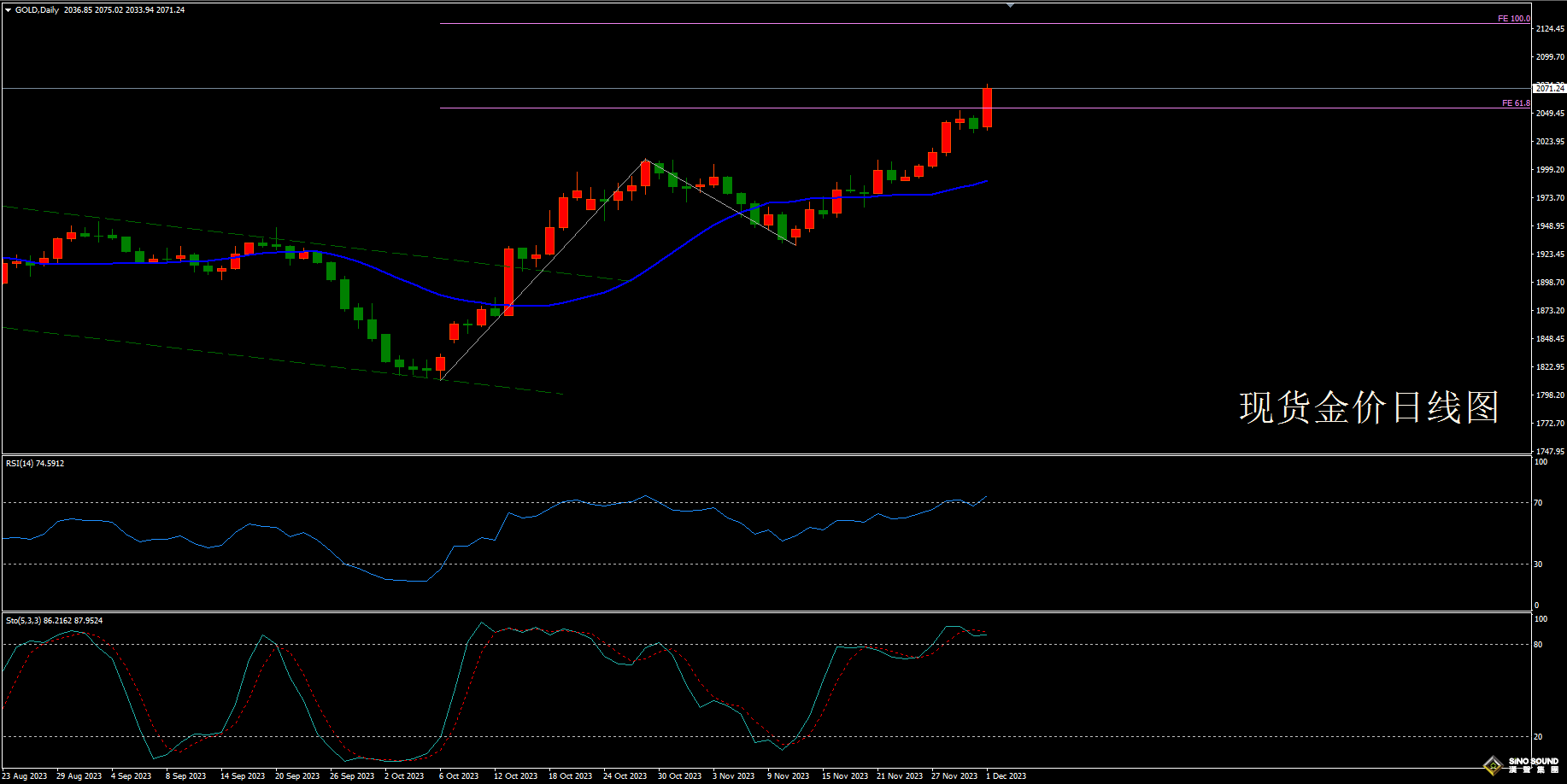Click the Sino Sound diamond logo icon
Screen dimensions: 1567x784
click(x=1493, y=765)
